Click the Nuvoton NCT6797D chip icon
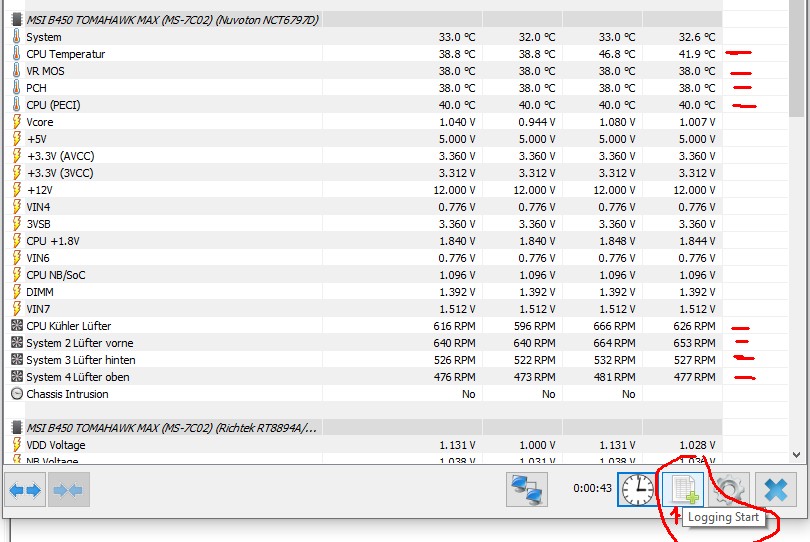The image size is (810, 542). 17,20
